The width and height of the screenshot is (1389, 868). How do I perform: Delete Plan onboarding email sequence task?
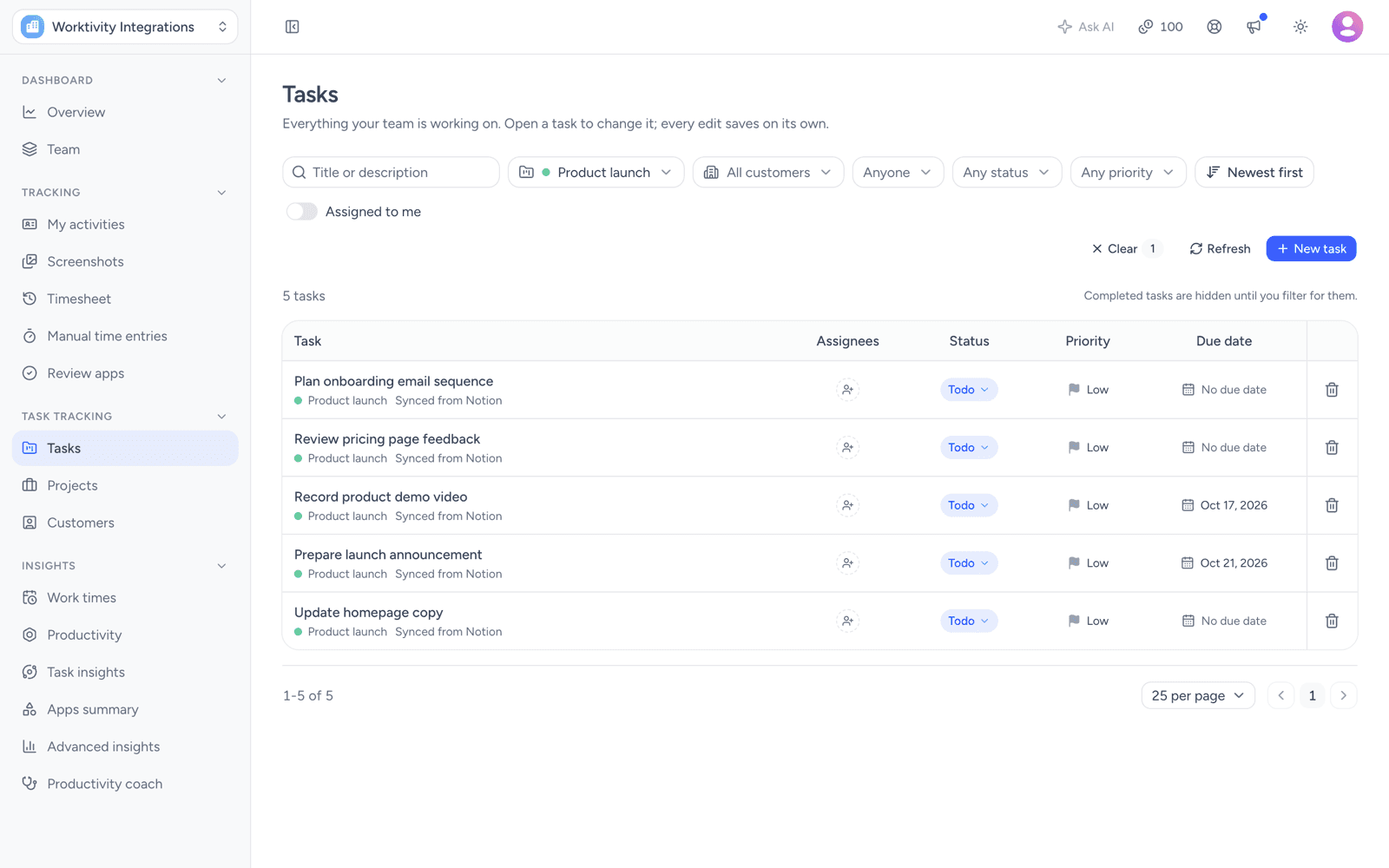pyautogui.click(x=1332, y=390)
